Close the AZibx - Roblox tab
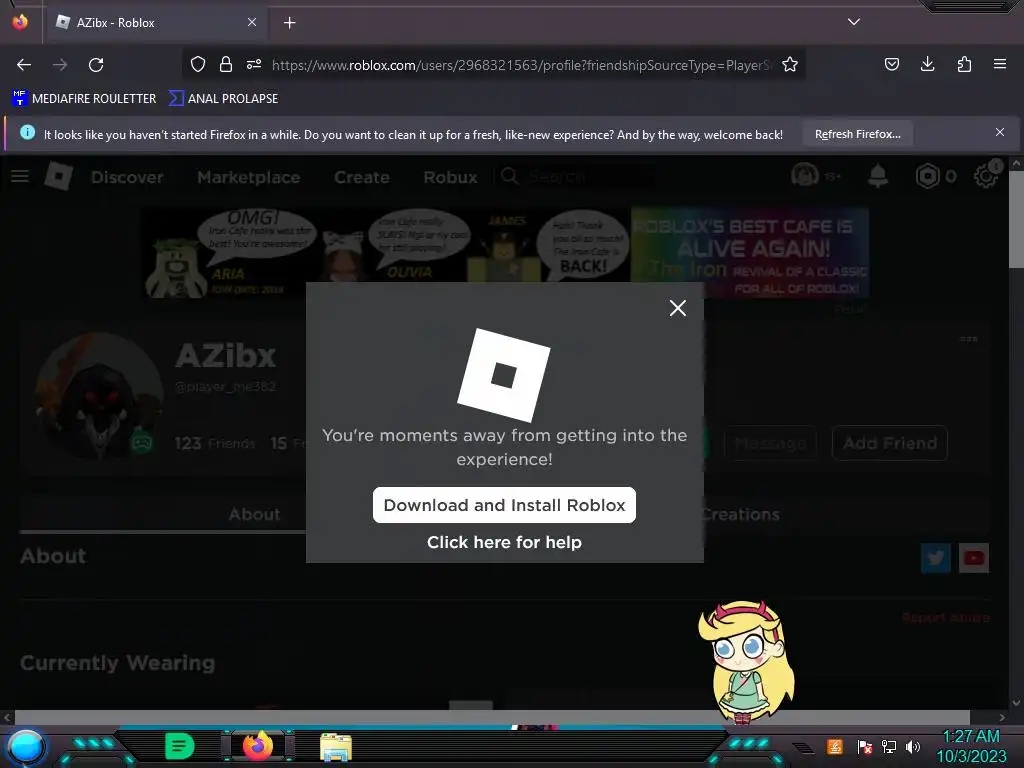Image resolution: width=1024 pixels, height=768 pixels. point(252,22)
